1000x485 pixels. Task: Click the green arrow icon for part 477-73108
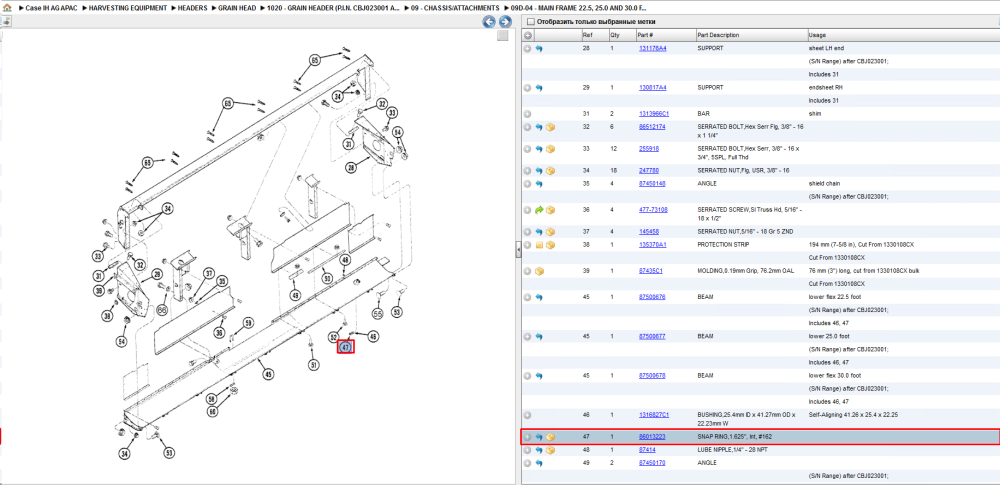(539, 209)
